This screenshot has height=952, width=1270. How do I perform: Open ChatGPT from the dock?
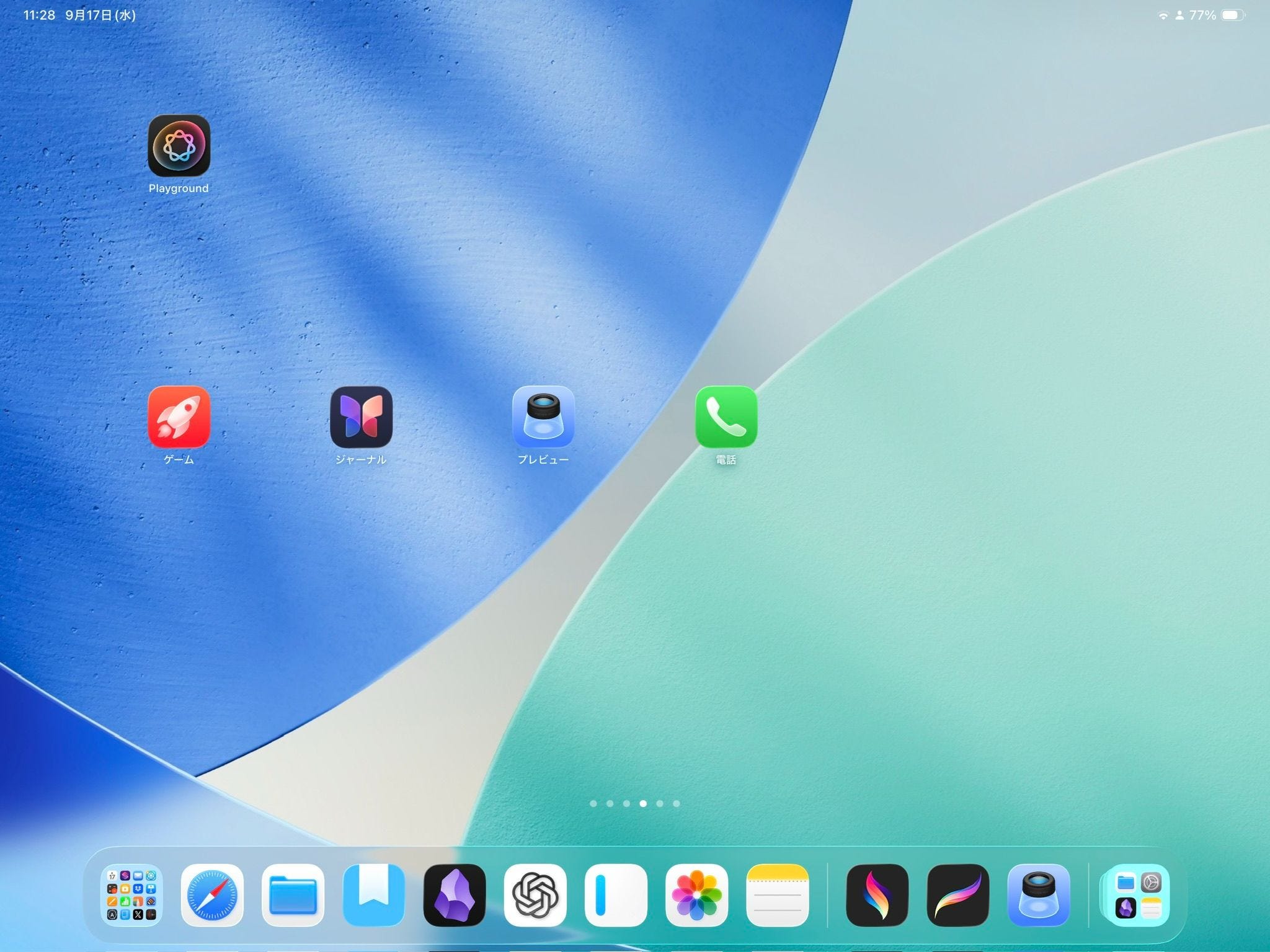(x=535, y=895)
